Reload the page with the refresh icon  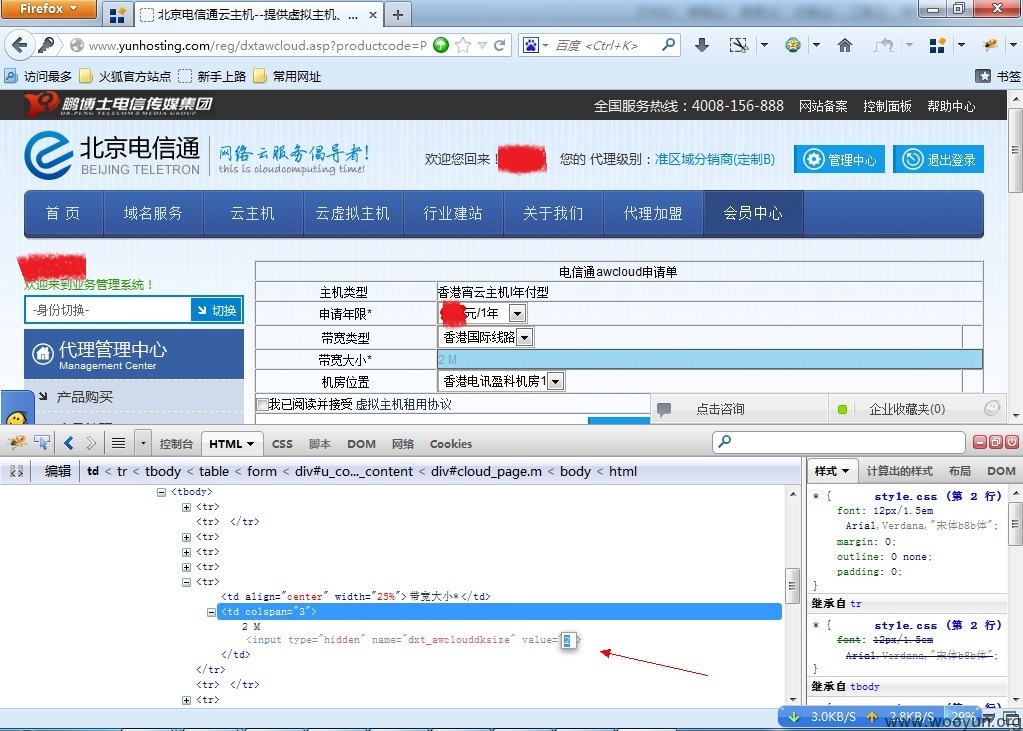point(500,45)
